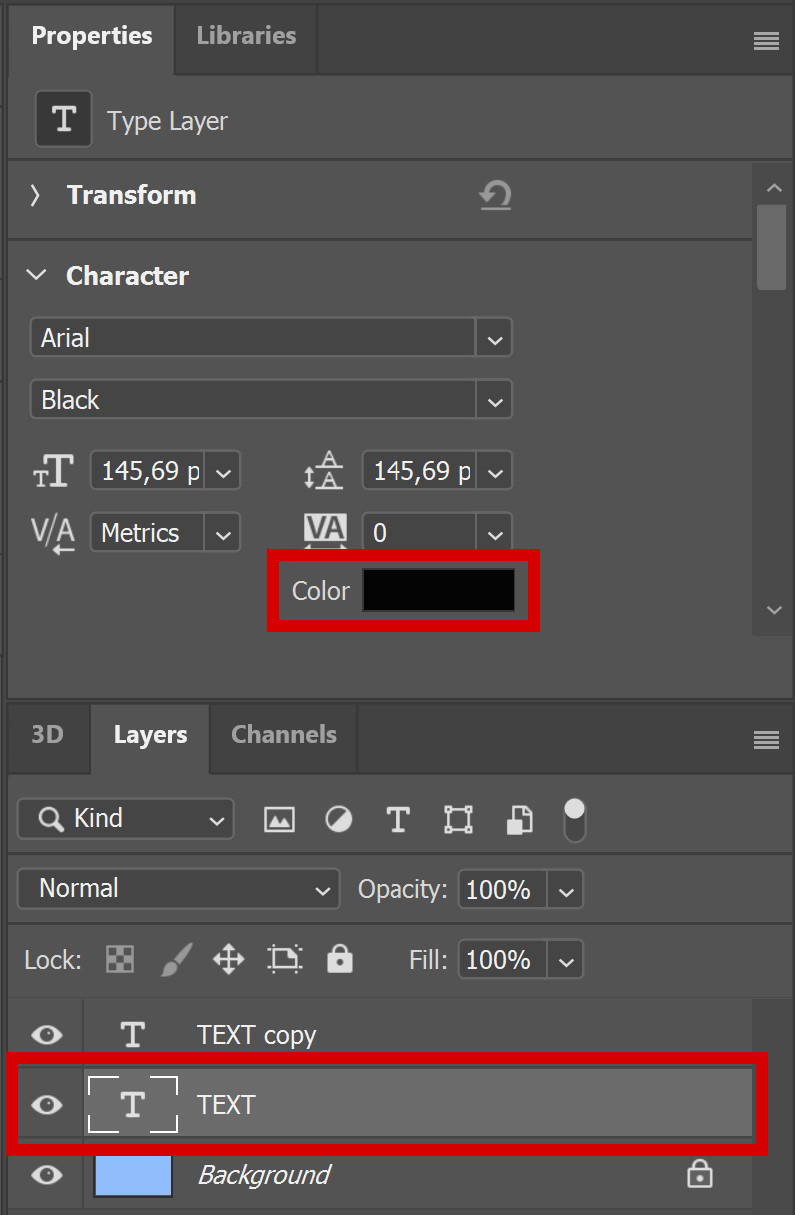Switch to the Channels tab
This screenshot has width=795, height=1215.
[x=283, y=735]
